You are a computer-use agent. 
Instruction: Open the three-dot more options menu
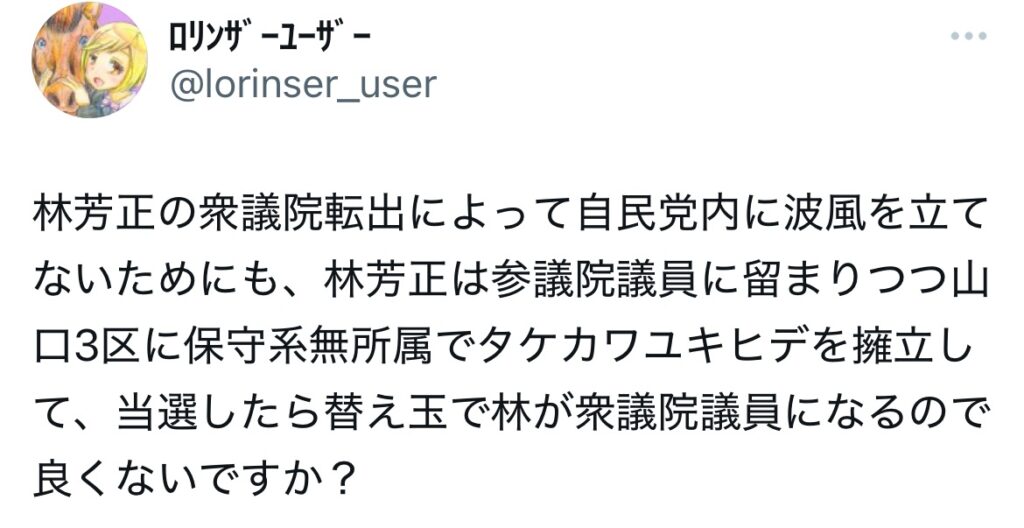tap(968, 37)
